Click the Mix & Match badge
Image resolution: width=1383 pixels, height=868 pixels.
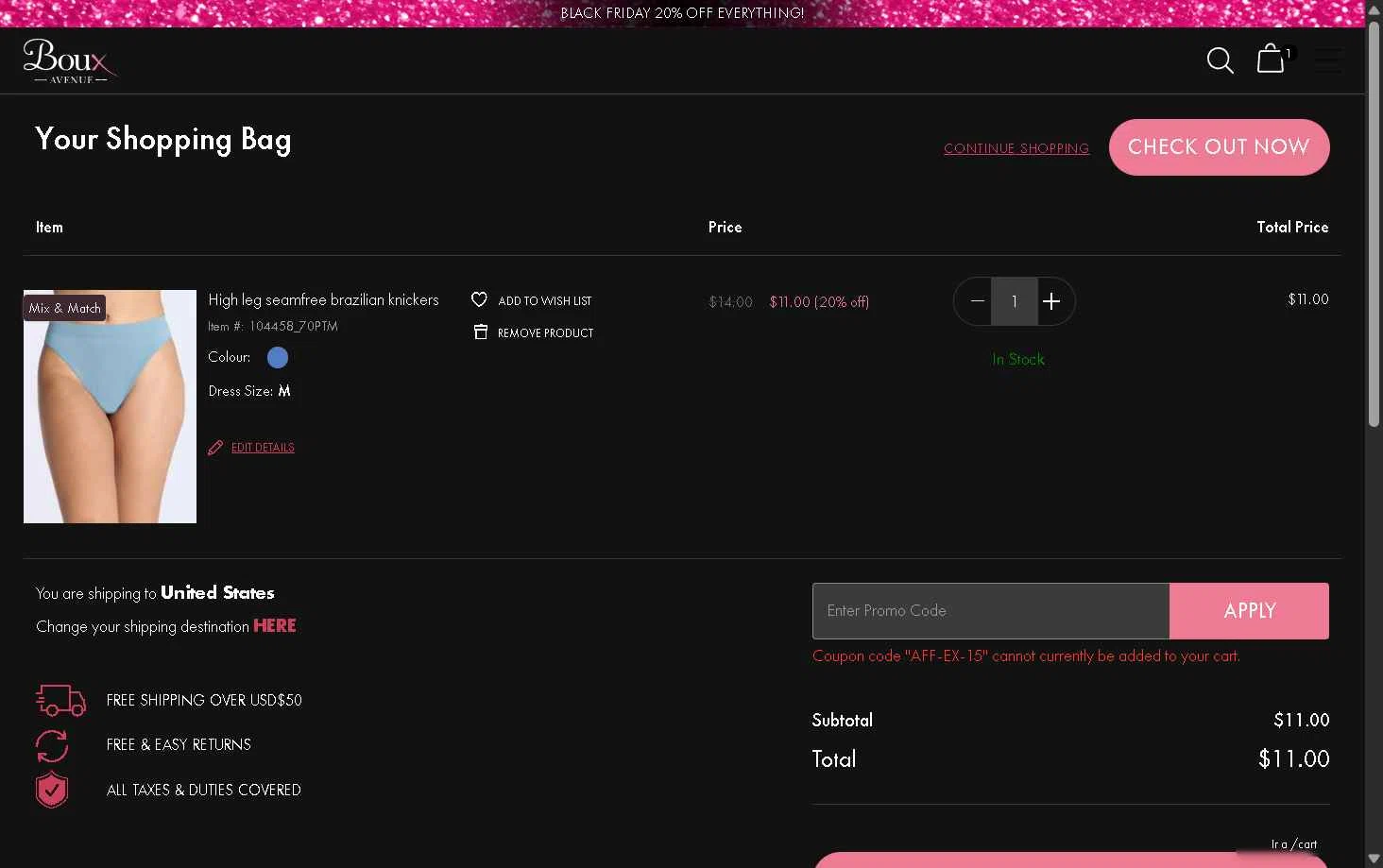64,308
